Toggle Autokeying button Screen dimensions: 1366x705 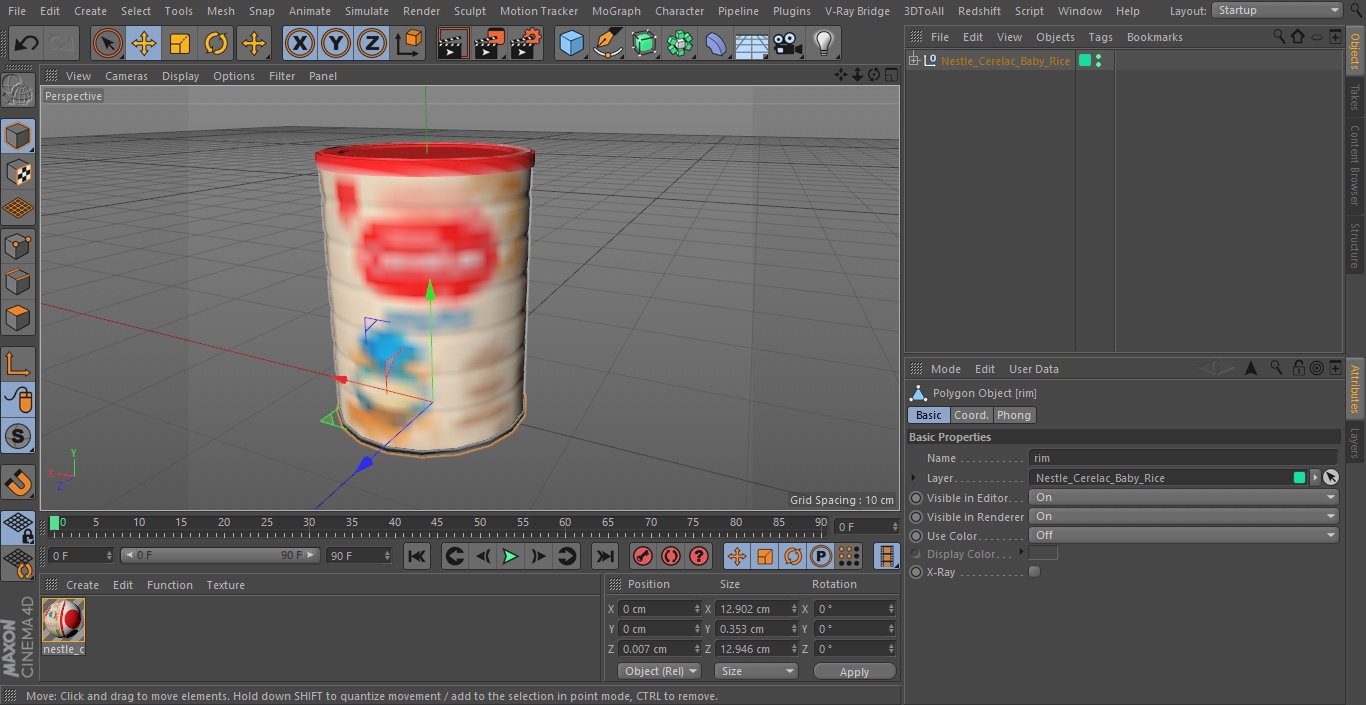(671, 556)
